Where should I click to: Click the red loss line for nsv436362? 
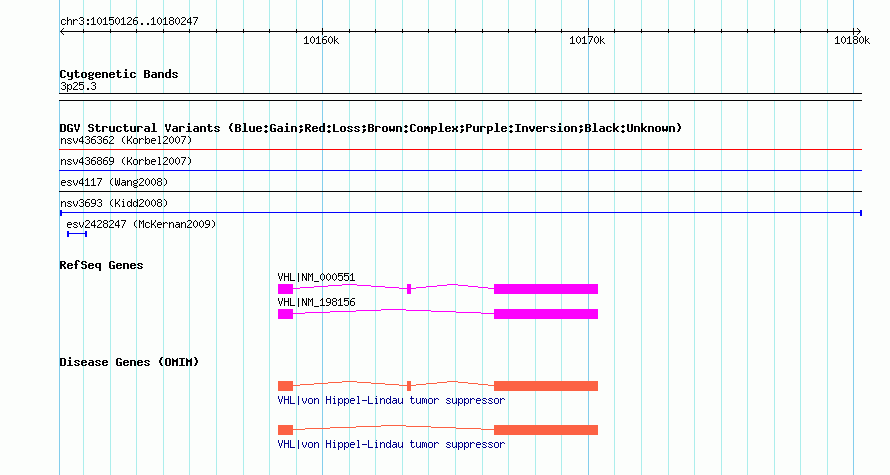tap(460, 150)
